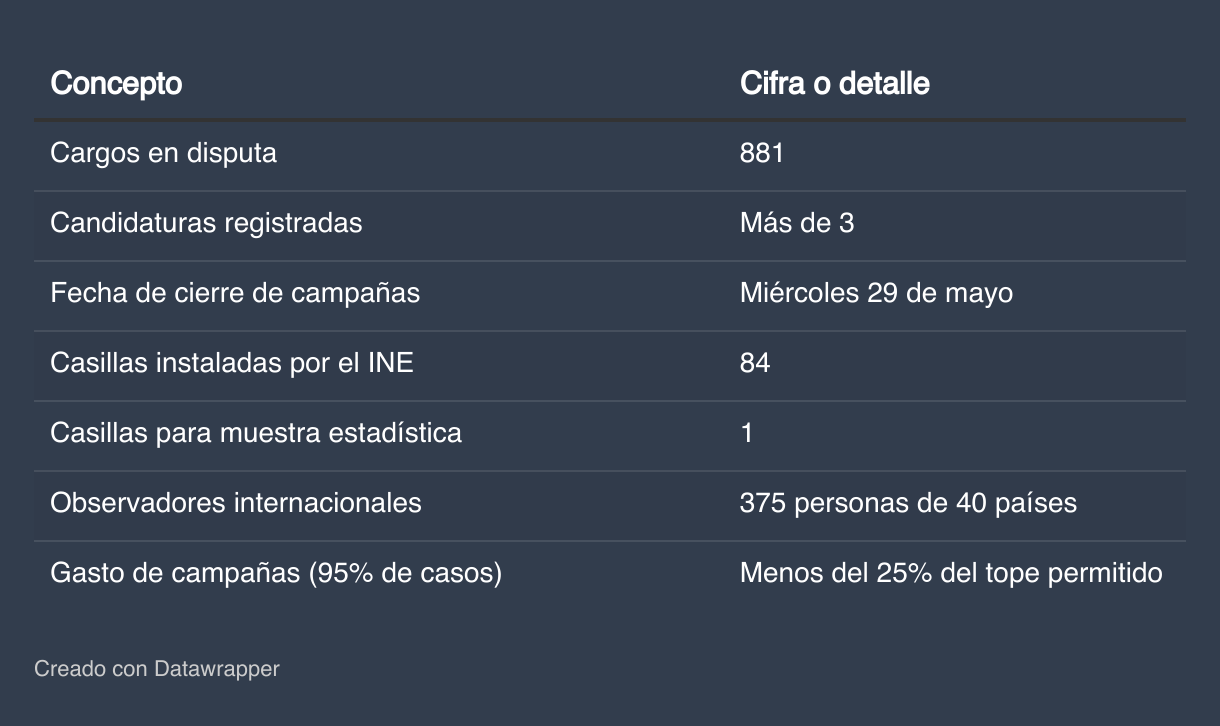Open the Creado con Datawrapper link
Image resolution: width=1220 pixels, height=726 pixels.
(157, 669)
